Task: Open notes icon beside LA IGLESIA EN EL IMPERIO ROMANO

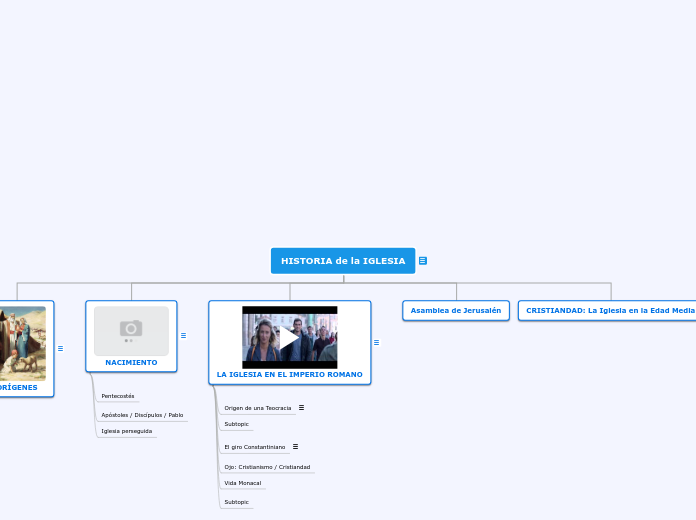Action: click(x=376, y=342)
